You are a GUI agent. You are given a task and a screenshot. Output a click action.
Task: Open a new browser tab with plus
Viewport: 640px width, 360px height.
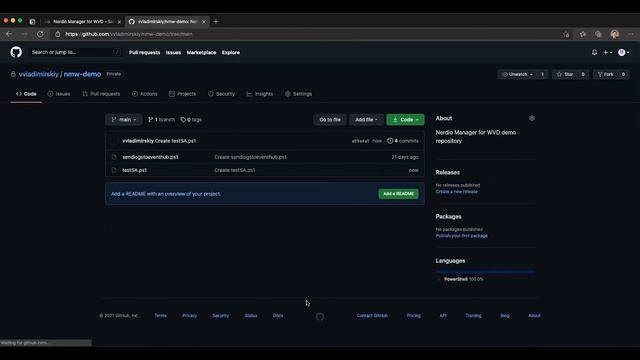(x=216, y=22)
